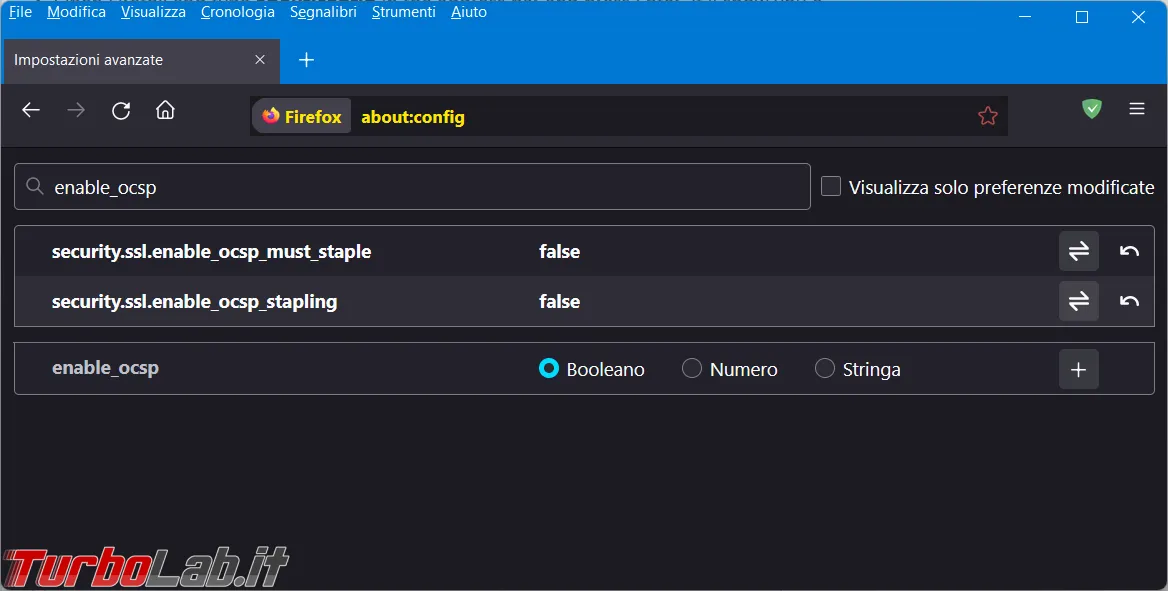
Task: Check Visualizza solo preferenze modificate
Action: coord(831,186)
